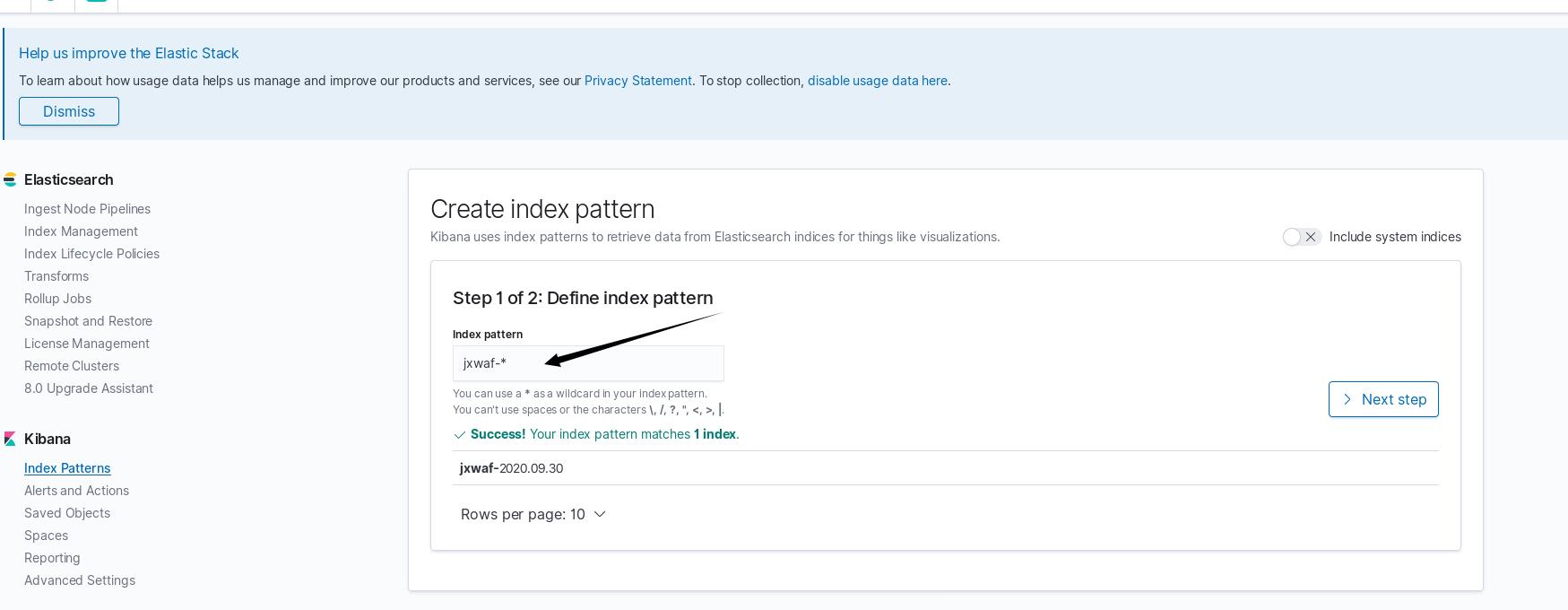Select the jxwaf-2020.09.30 index row
Screen dimensions: 1568x610
pos(511,468)
